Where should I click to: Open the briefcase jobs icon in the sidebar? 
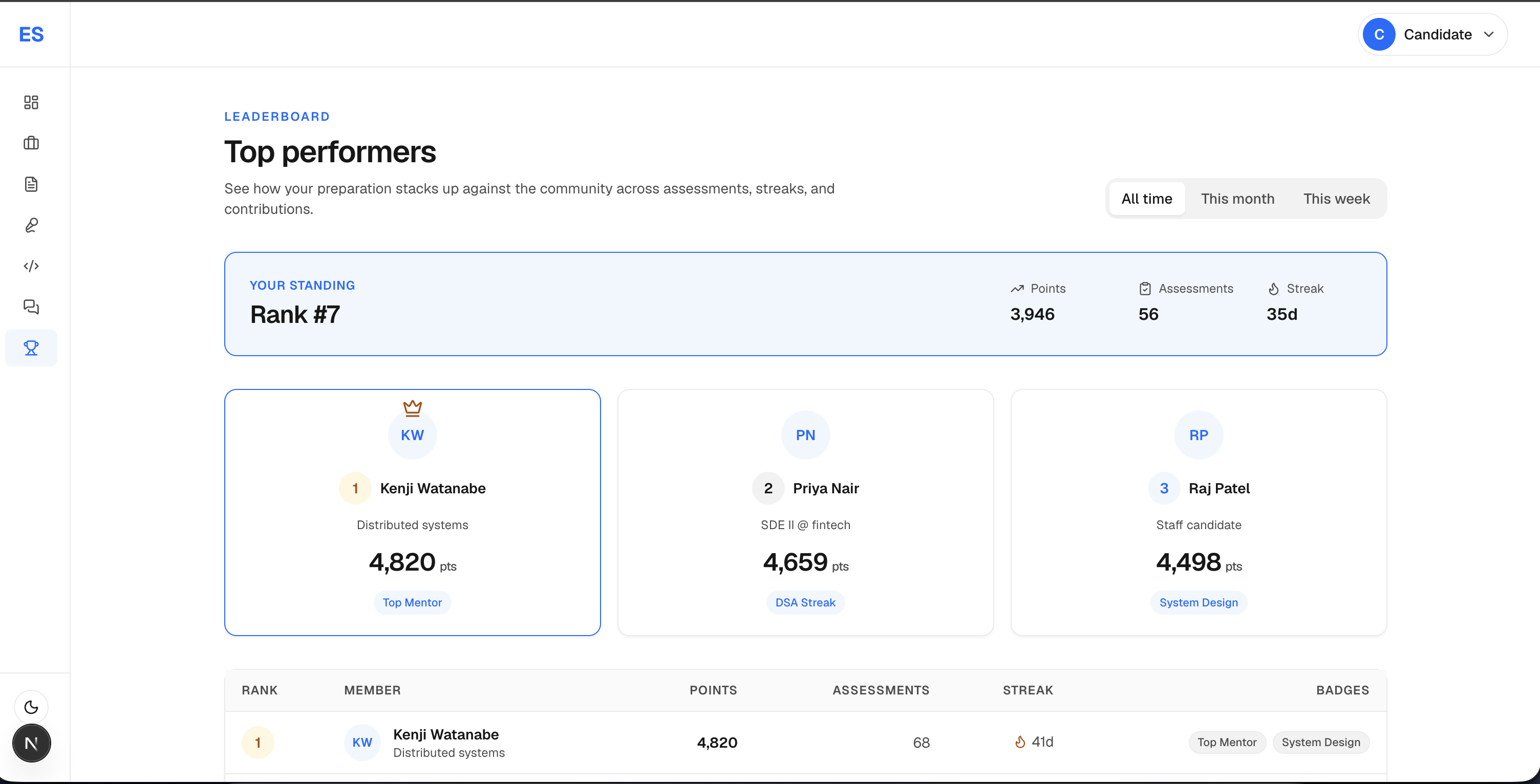point(31,143)
